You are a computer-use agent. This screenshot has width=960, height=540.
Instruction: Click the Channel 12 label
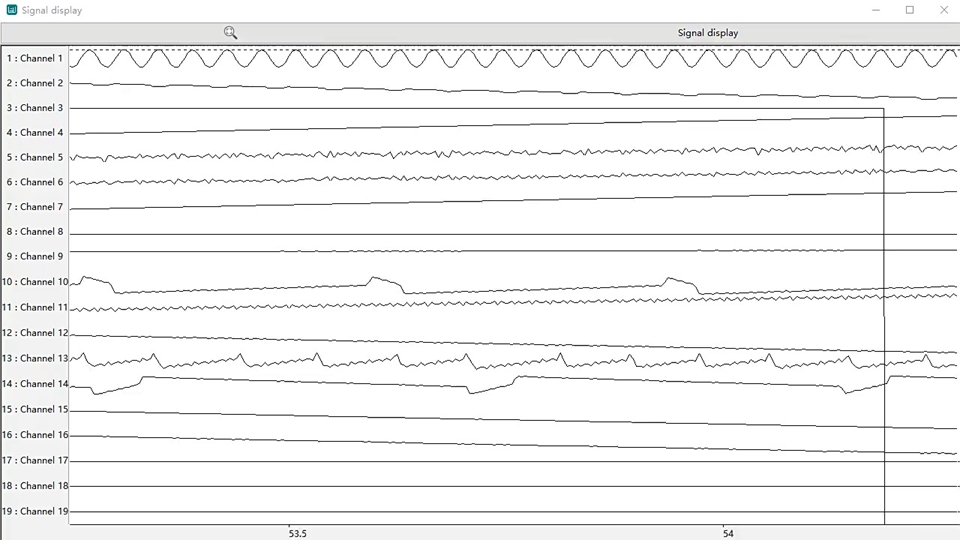(x=35, y=333)
